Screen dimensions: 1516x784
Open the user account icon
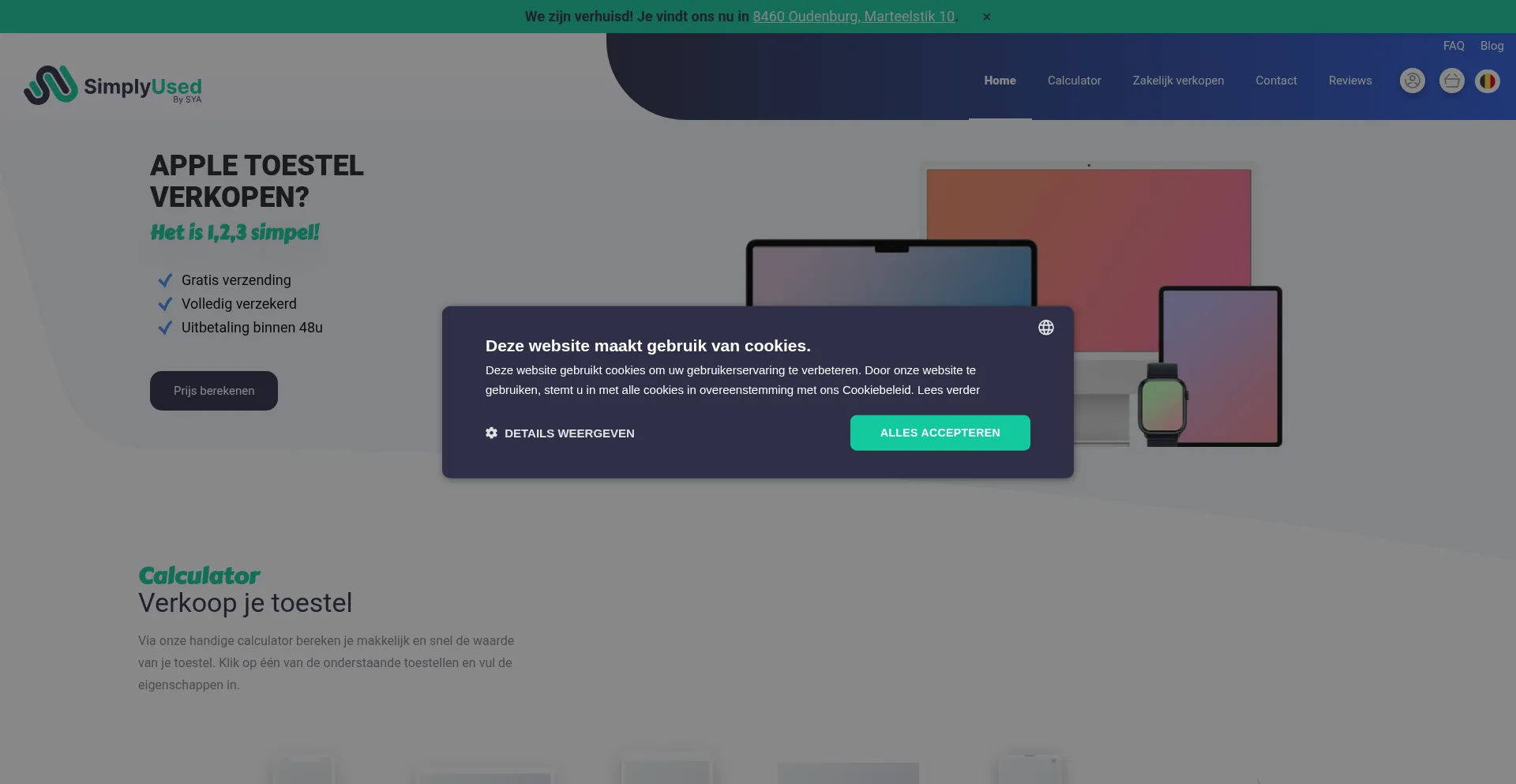tap(1412, 81)
